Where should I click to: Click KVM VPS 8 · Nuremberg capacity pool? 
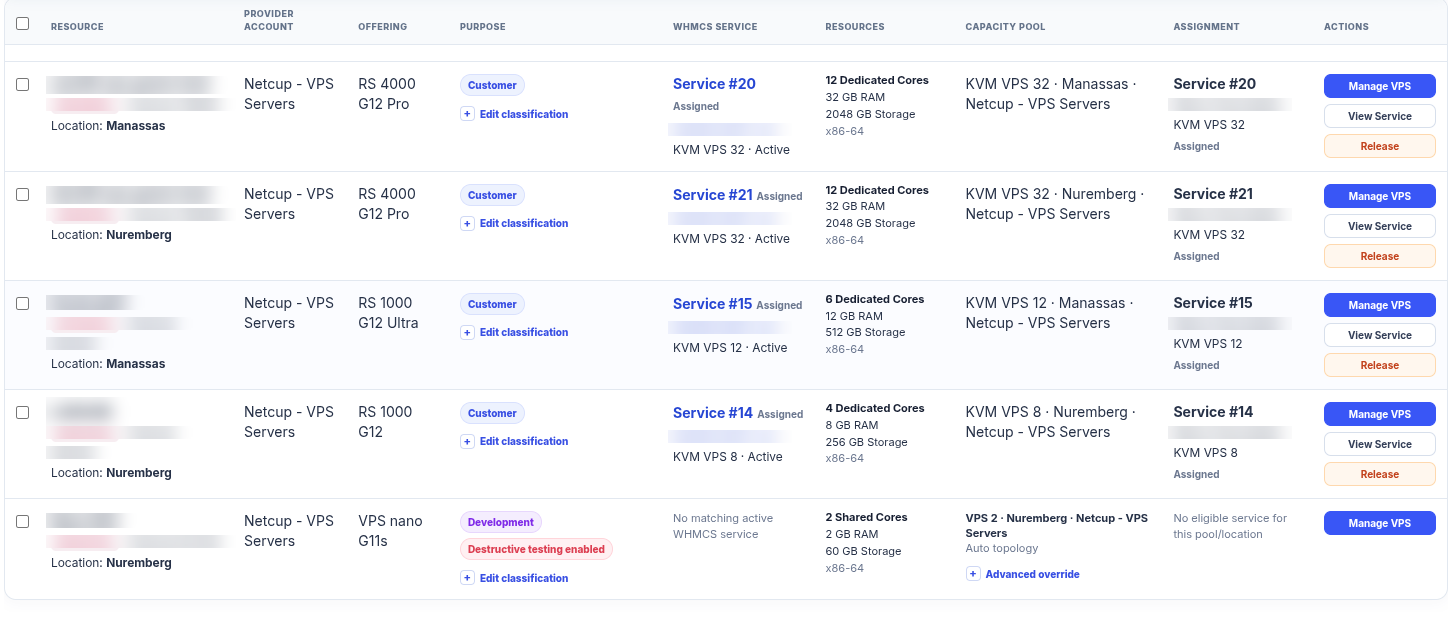coord(1051,422)
